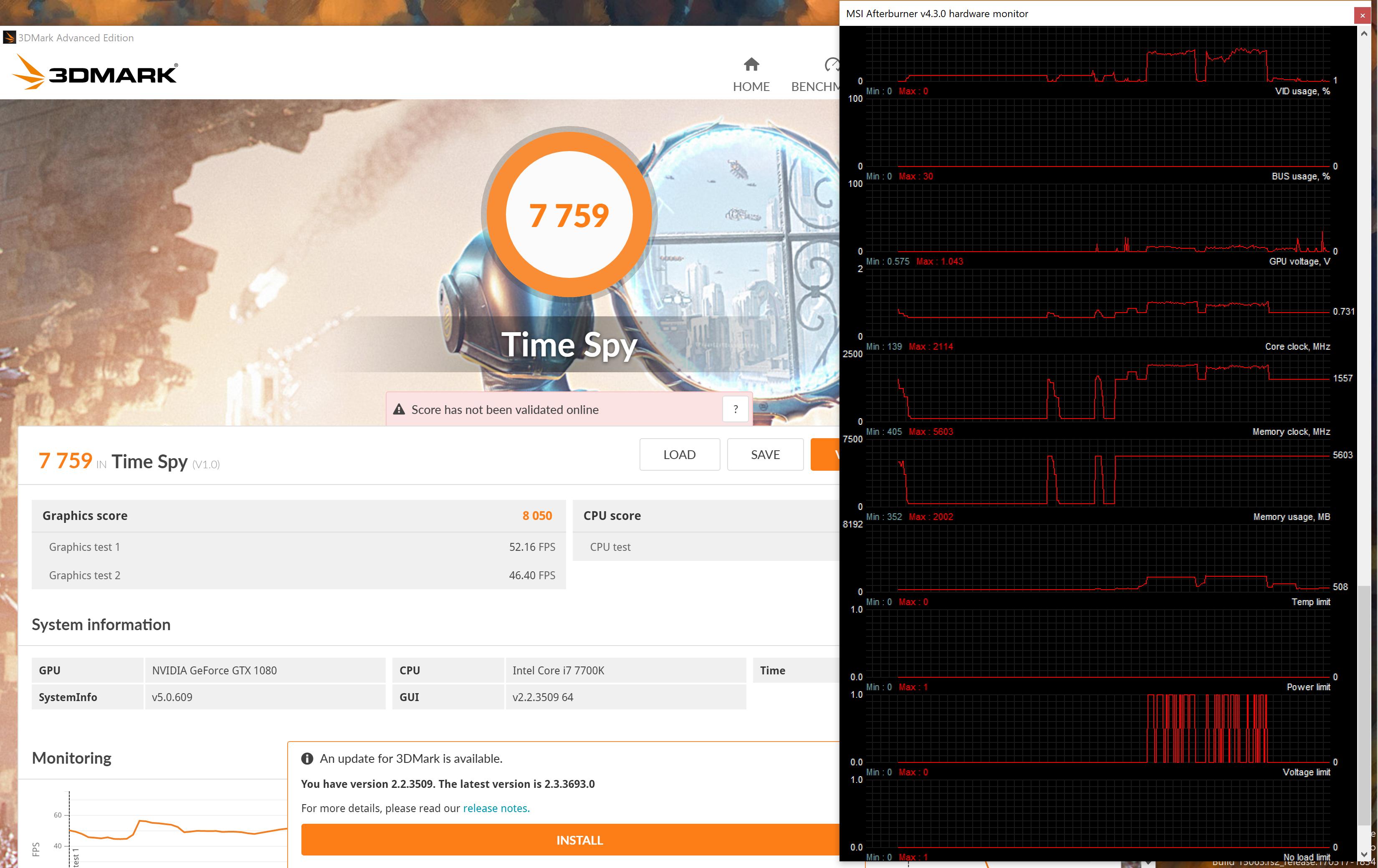This screenshot has width=1378, height=868.
Task: Close the MSI Afterburner hardware monitor
Action: (1362, 15)
